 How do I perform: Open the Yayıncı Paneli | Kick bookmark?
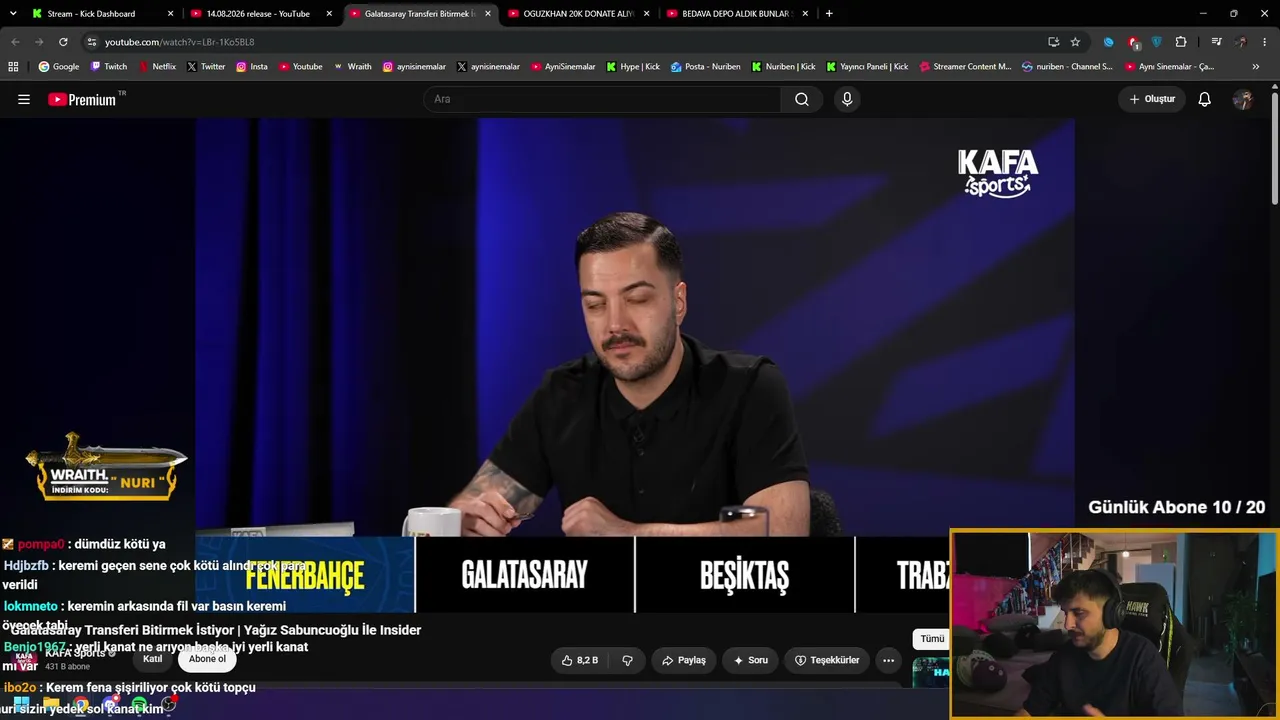pos(867,67)
